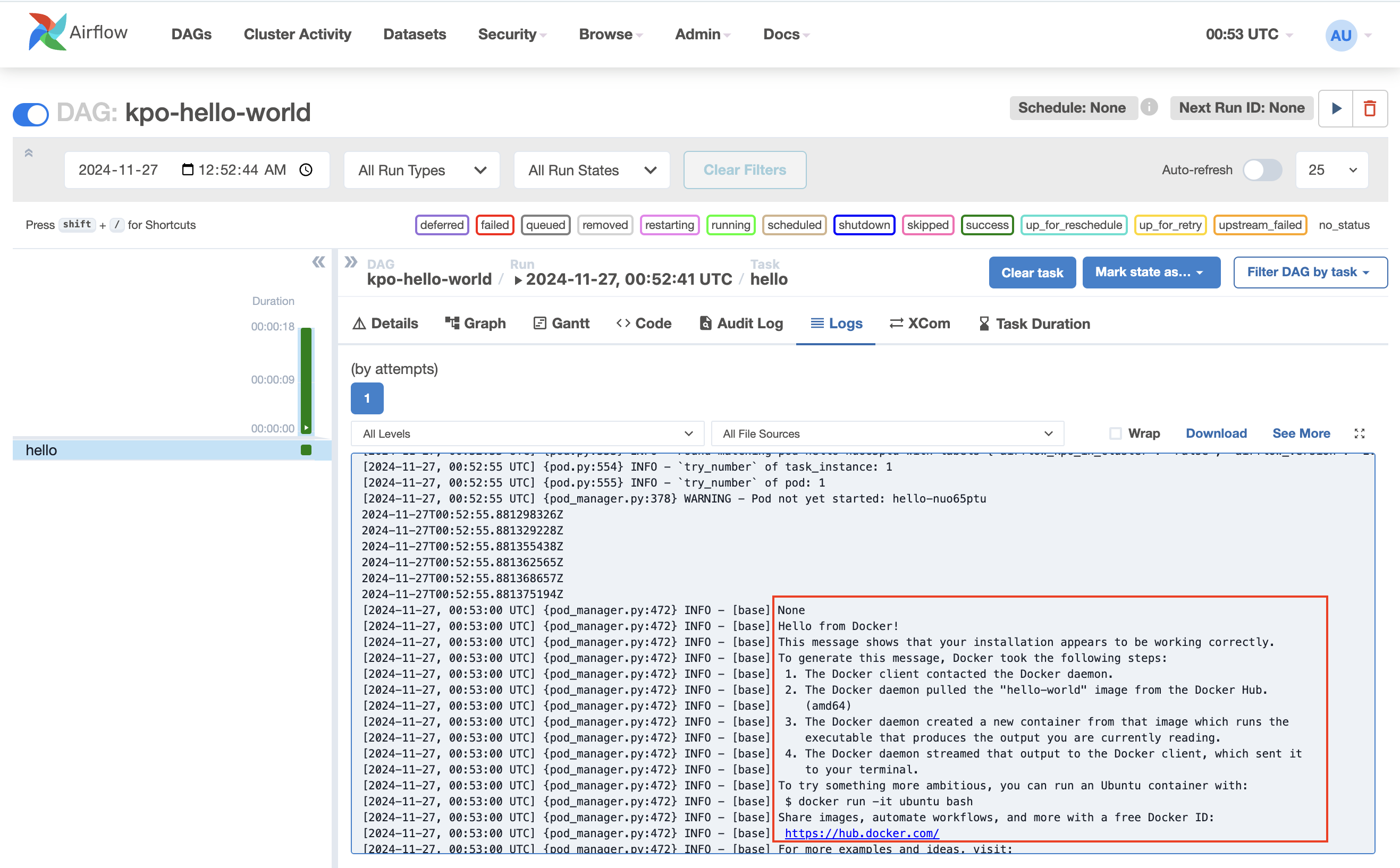Image resolution: width=1400 pixels, height=868 pixels.
Task: Switch to the Gantt tab
Action: [x=561, y=323]
